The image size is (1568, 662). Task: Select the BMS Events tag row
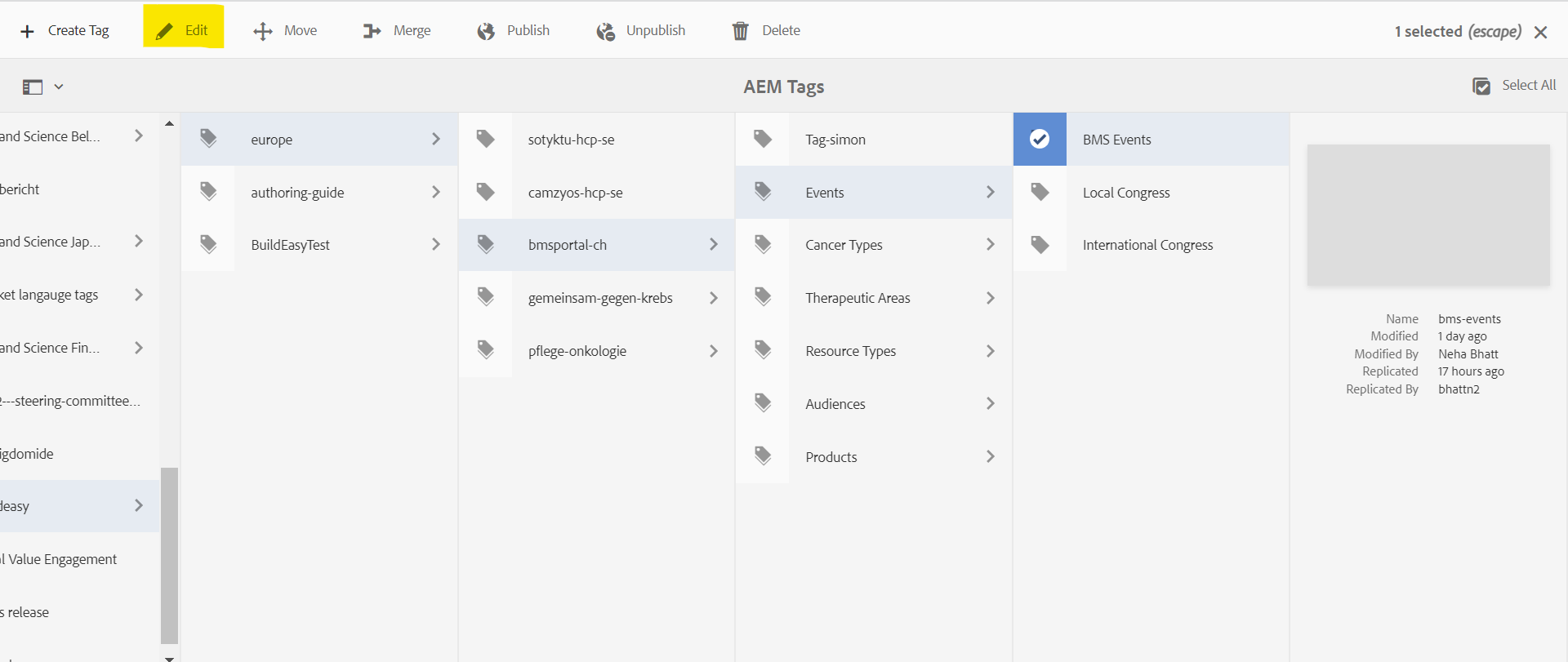[1151, 139]
